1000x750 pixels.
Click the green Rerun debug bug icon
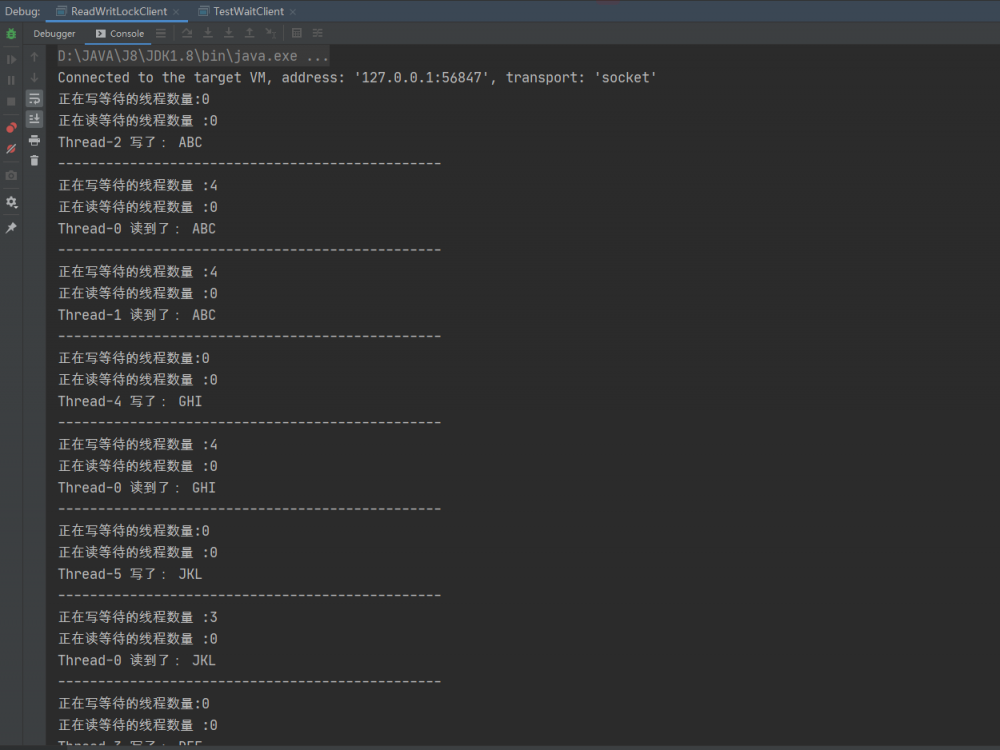(11, 34)
